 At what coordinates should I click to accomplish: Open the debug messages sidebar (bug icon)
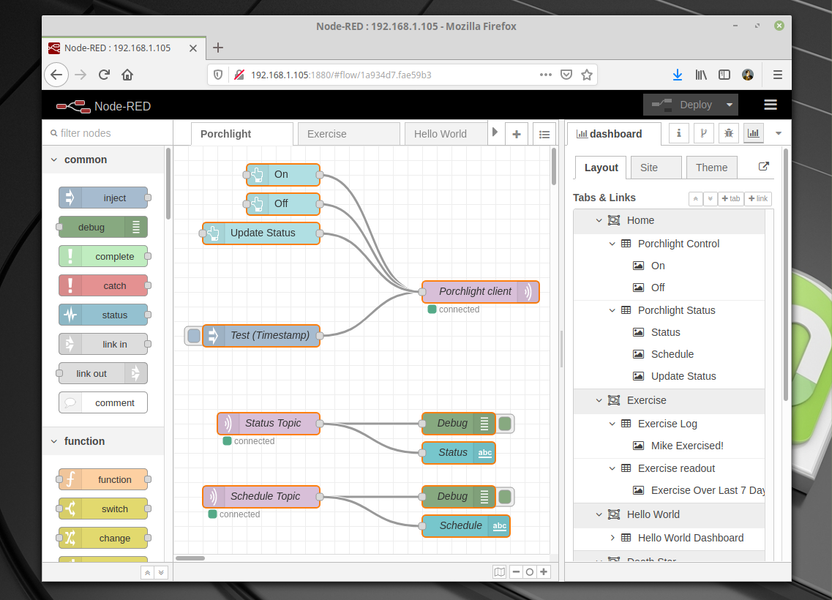[x=729, y=133]
